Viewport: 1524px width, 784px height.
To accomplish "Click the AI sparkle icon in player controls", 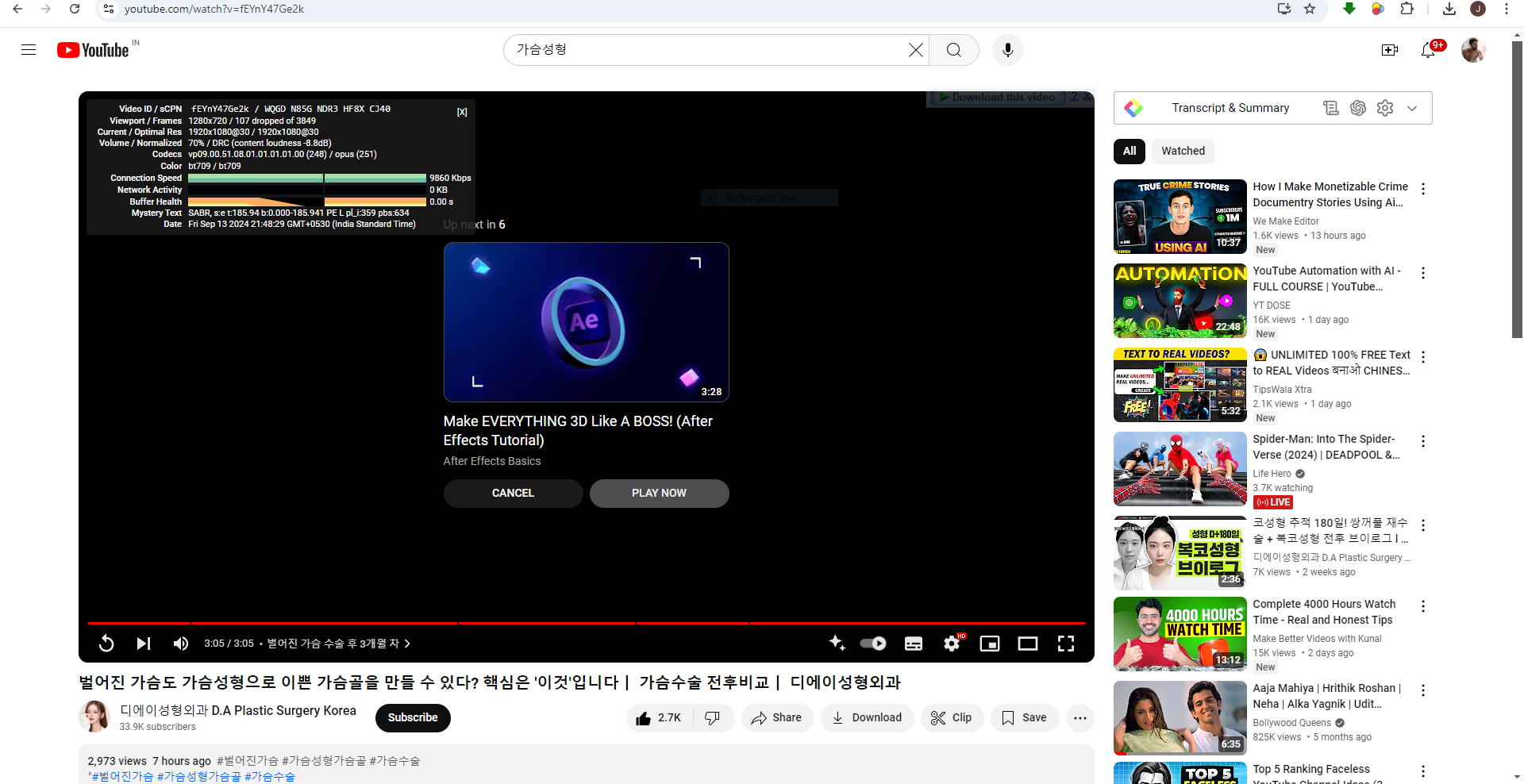I will 837,643.
